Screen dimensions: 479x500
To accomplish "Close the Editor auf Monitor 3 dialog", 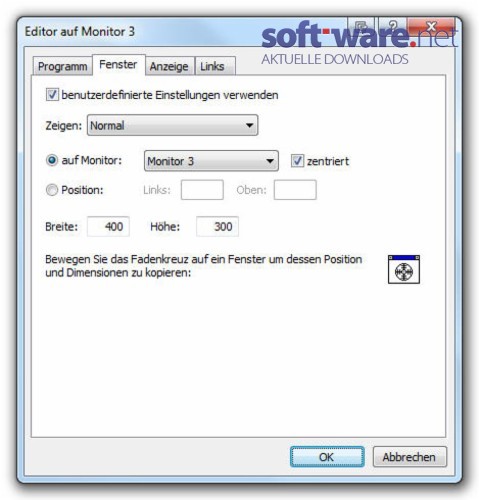I will (431, 26).
